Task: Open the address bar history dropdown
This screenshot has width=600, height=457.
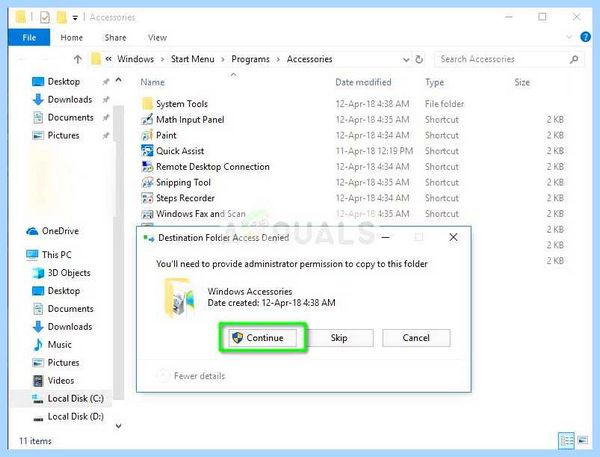Action: click(406, 60)
